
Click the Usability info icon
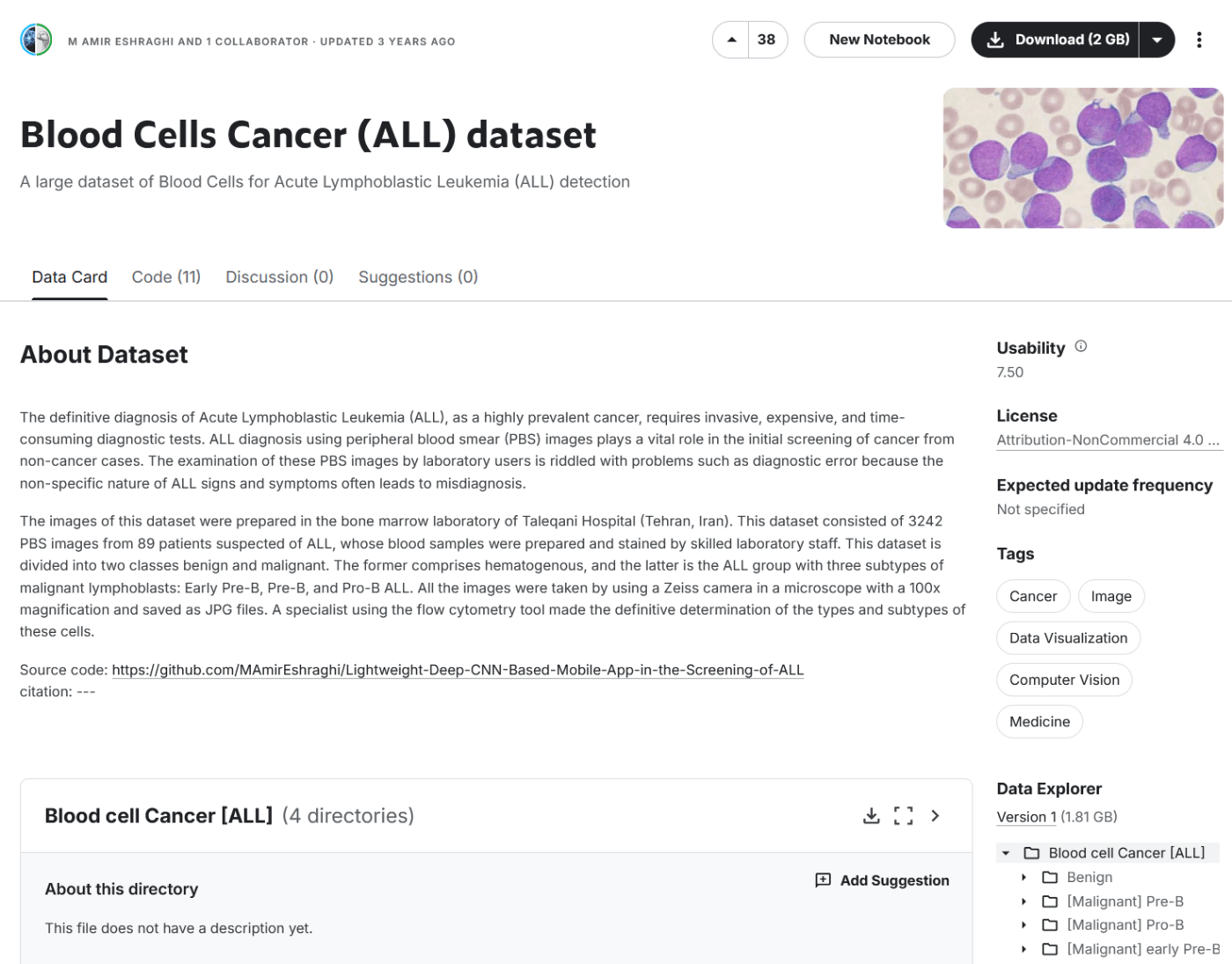[1081, 347]
